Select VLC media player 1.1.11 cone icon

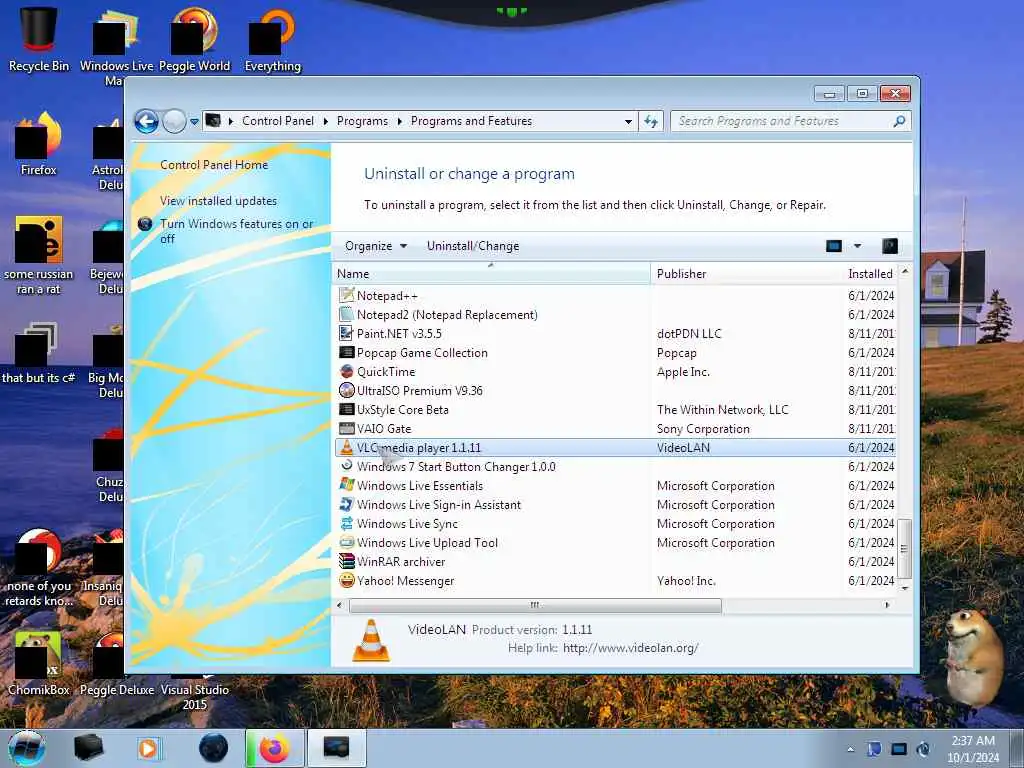pos(347,448)
